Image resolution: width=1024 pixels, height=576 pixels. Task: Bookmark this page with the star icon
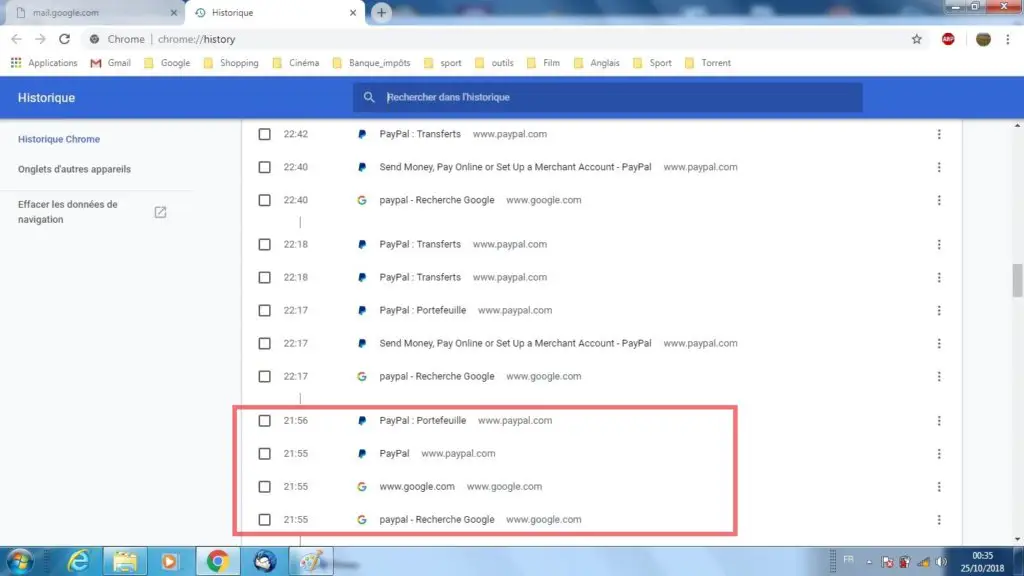(917, 39)
